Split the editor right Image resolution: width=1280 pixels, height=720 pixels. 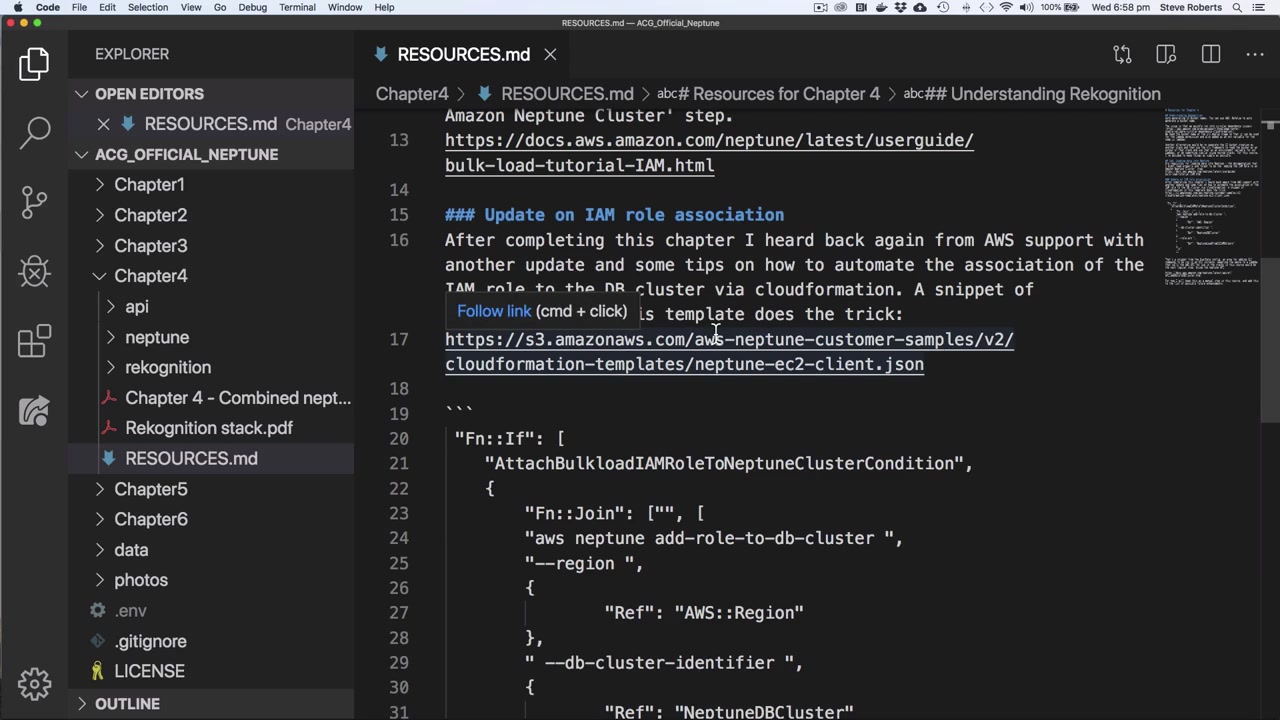[1211, 54]
